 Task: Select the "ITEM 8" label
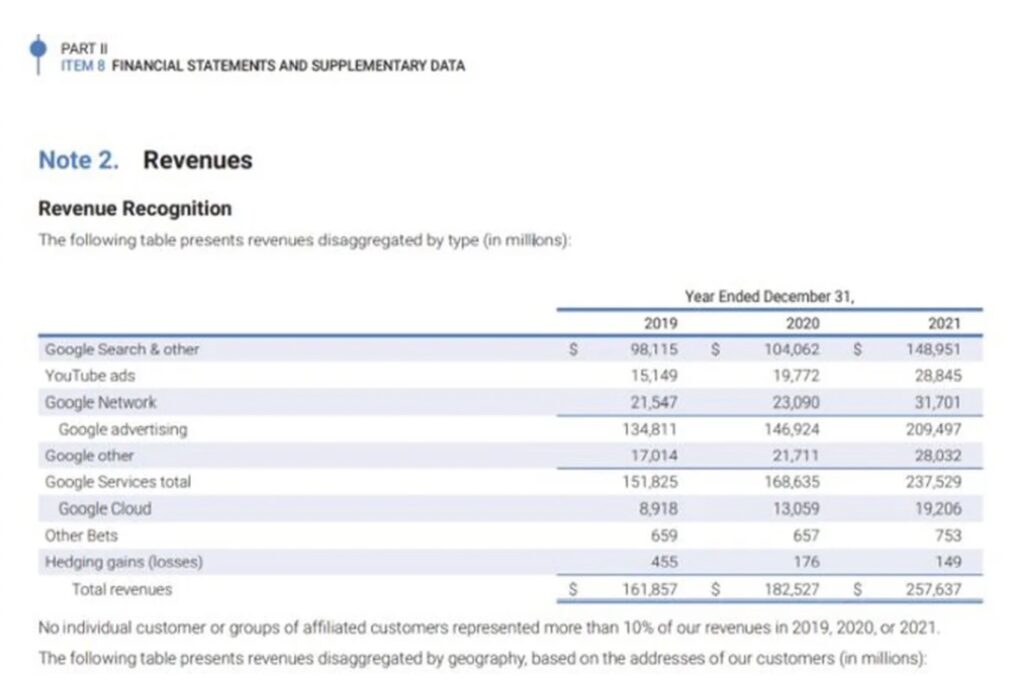click(83, 66)
